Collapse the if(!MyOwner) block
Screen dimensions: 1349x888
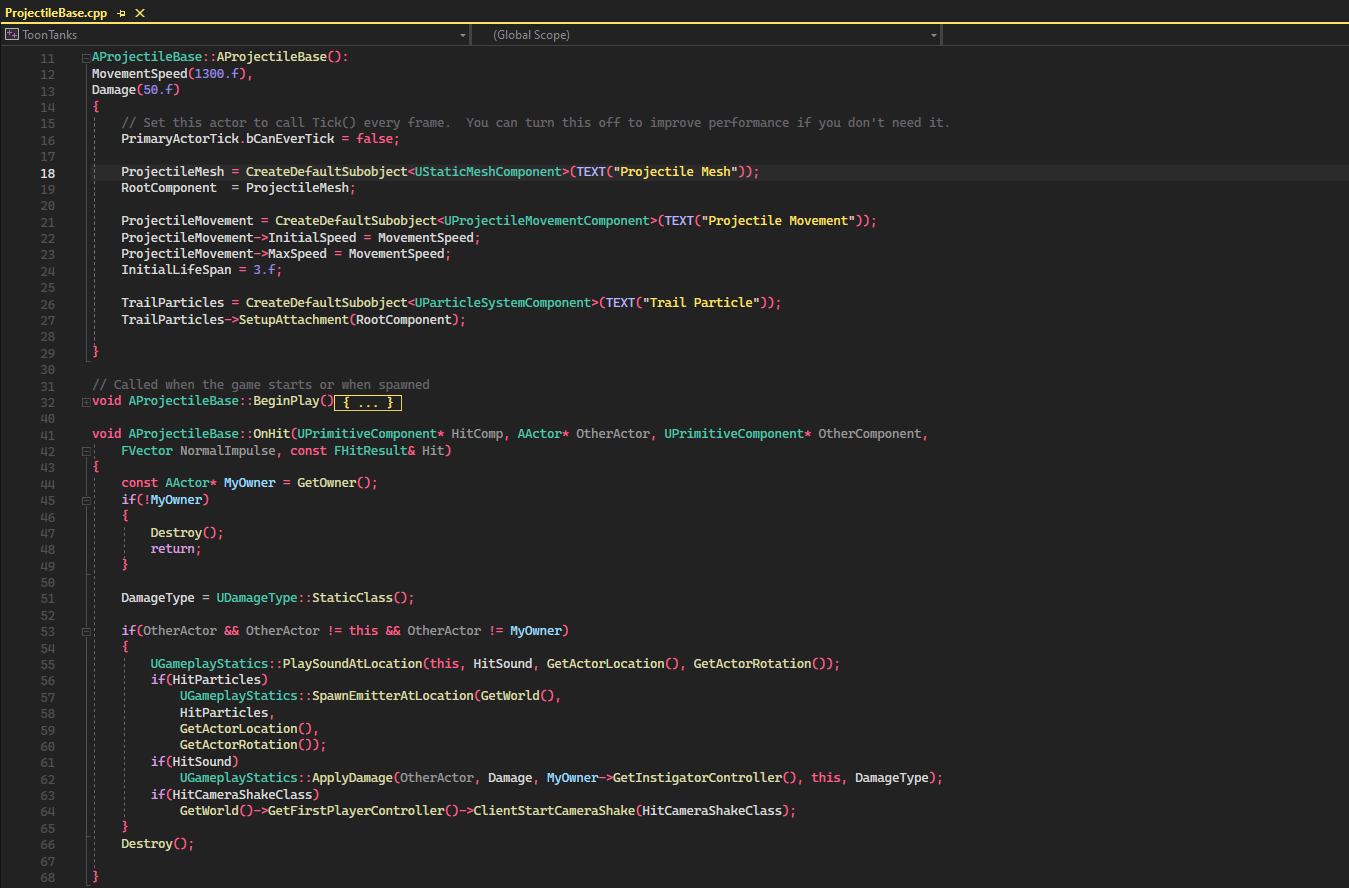click(x=84, y=500)
